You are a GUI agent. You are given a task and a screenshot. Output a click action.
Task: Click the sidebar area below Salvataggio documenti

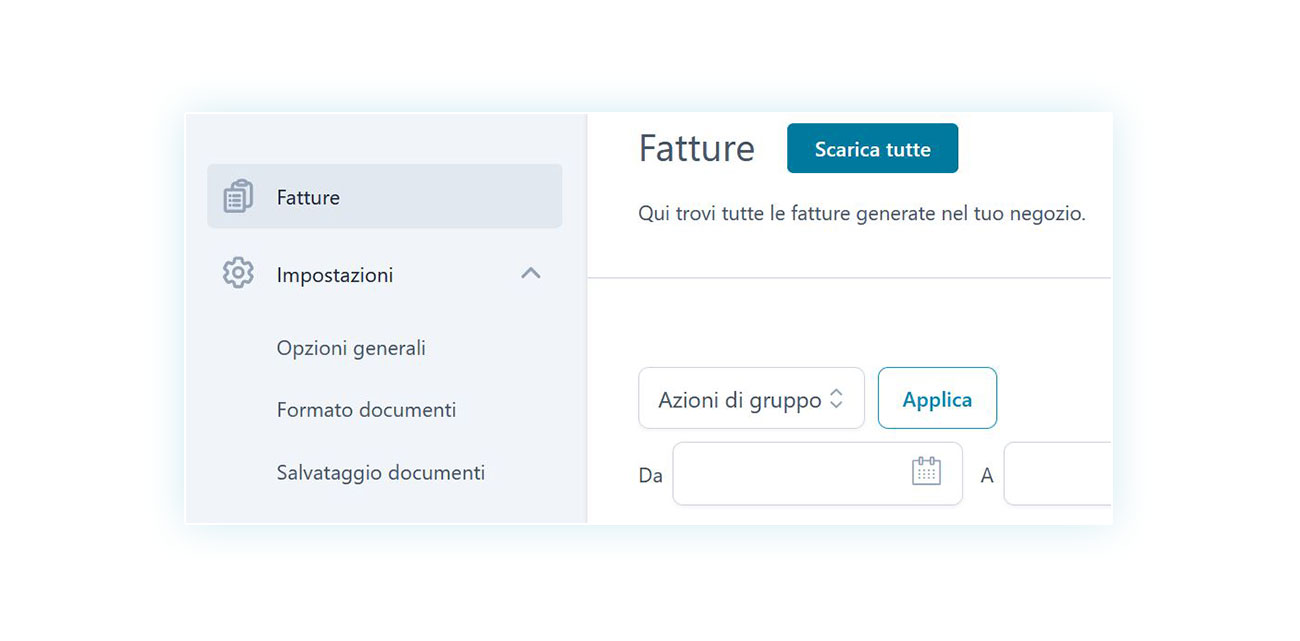click(x=385, y=508)
